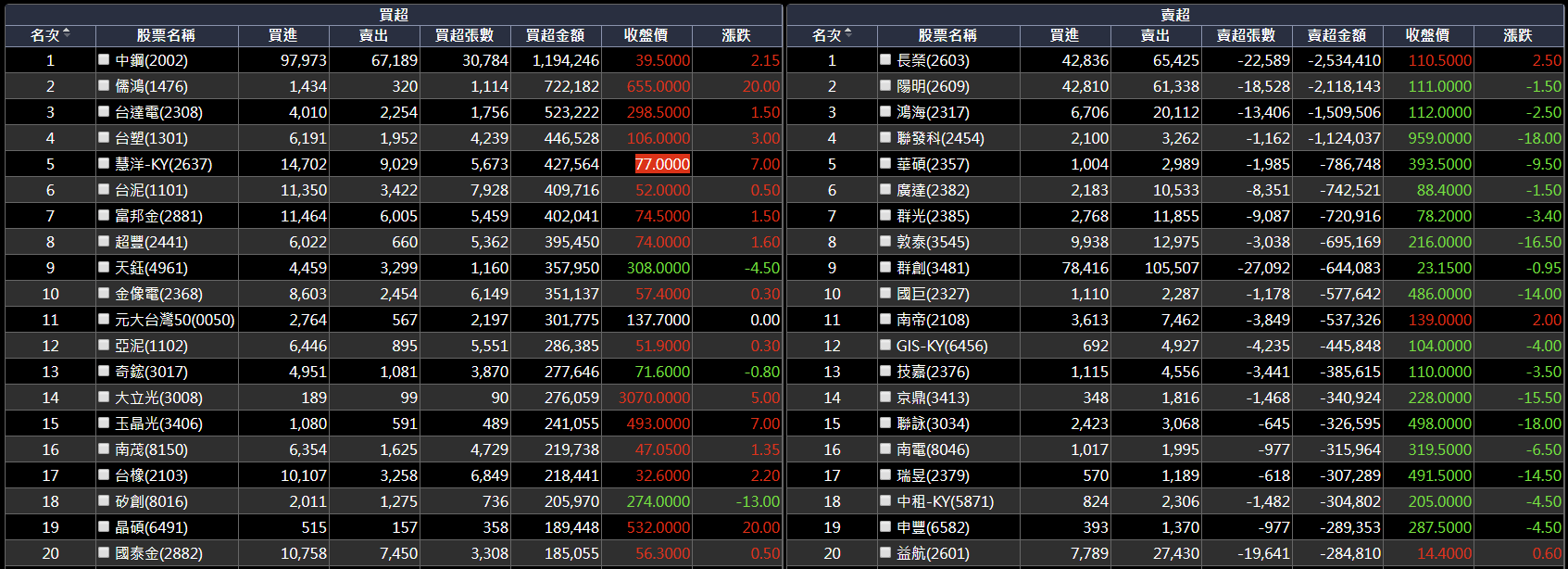Sort the 賣超 table by 名次 arrows
The width and height of the screenshot is (1568, 569).
point(848,34)
